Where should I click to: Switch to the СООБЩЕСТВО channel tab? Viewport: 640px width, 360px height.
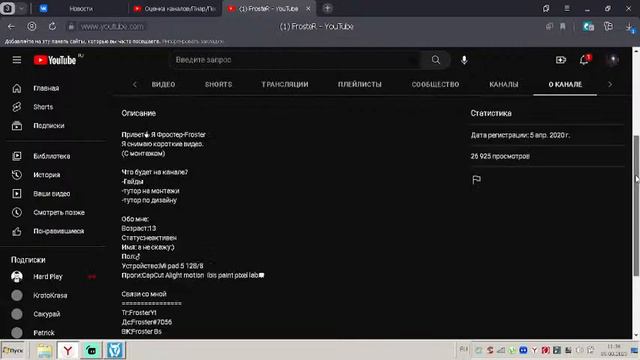click(x=435, y=84)
